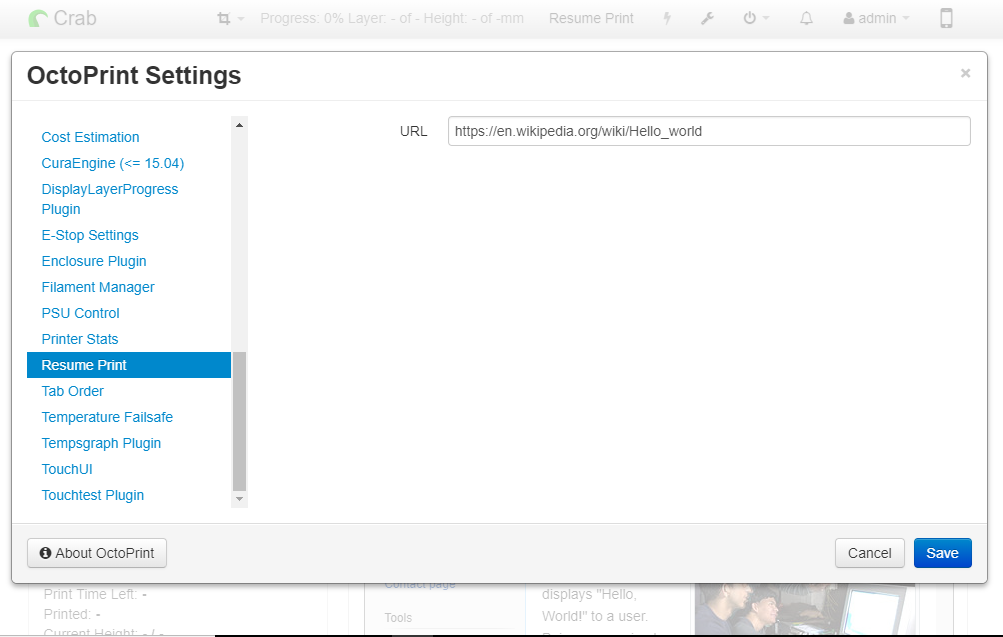Select Enclosure Plugin settings
The height and width of the screenshot is (637, 1003).
tap(94, 262)
